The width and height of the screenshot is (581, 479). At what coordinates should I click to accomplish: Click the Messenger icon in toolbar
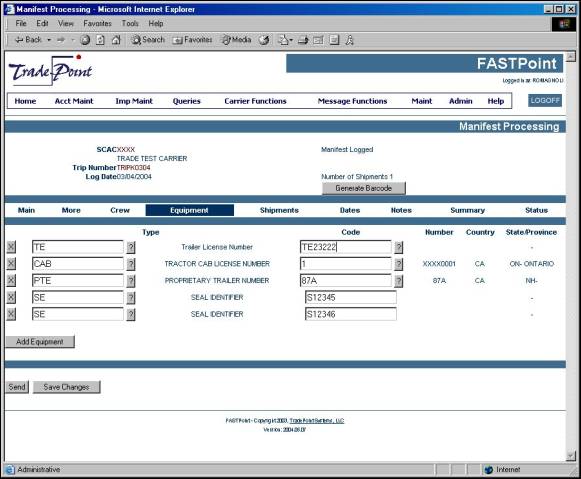point(349,40)
